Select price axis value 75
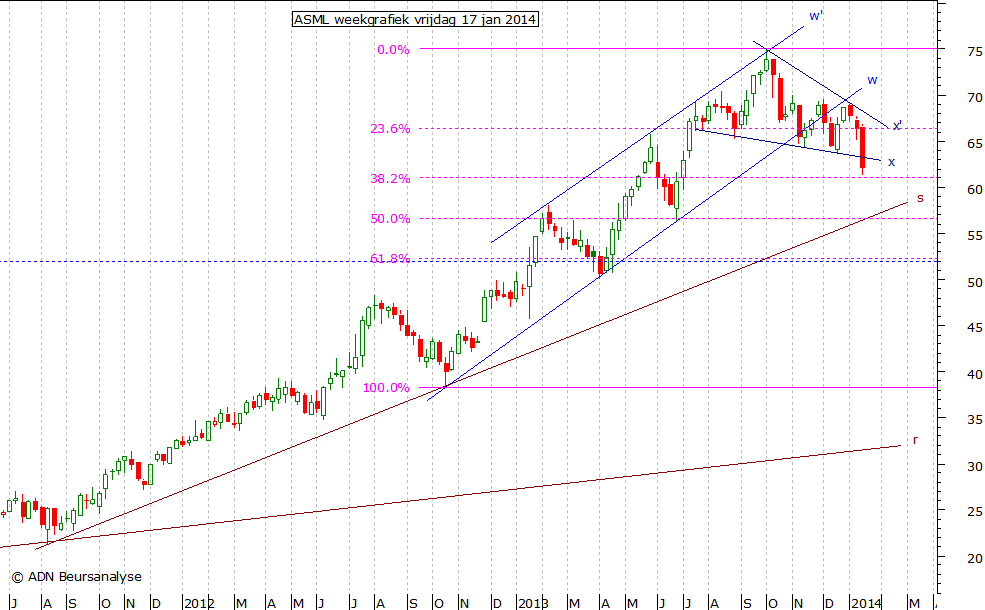 [x=975, y=52]
